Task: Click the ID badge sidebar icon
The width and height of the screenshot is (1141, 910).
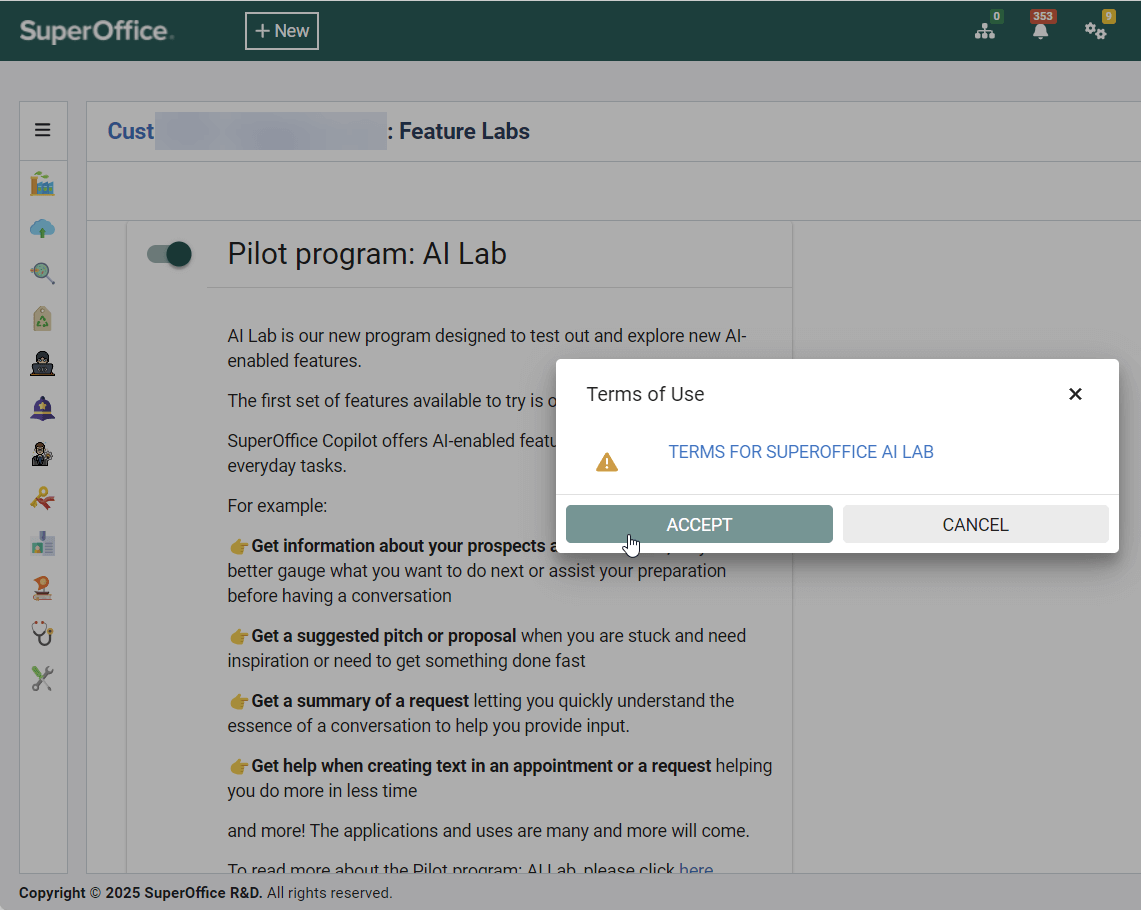Action: (42, 543)
